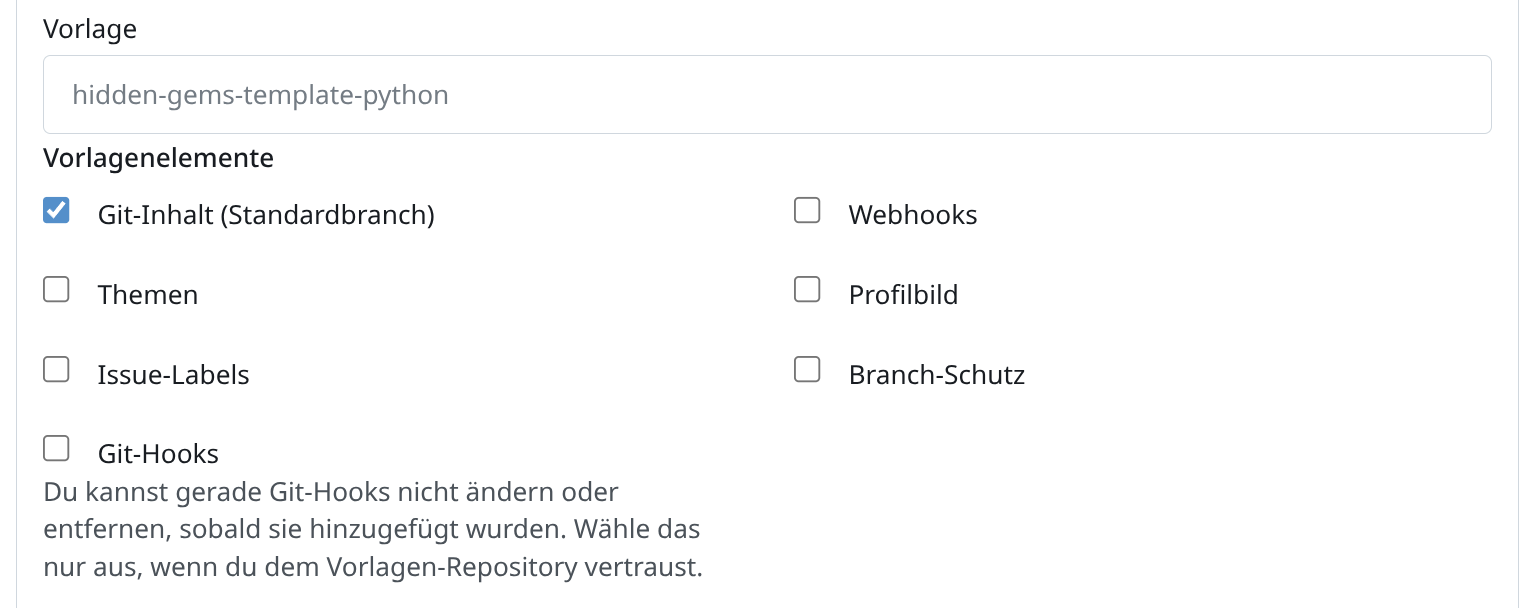1536x608 pixels.
Task: Click the hidden-gems-template-python placeholder text
Action: (260, 96)
